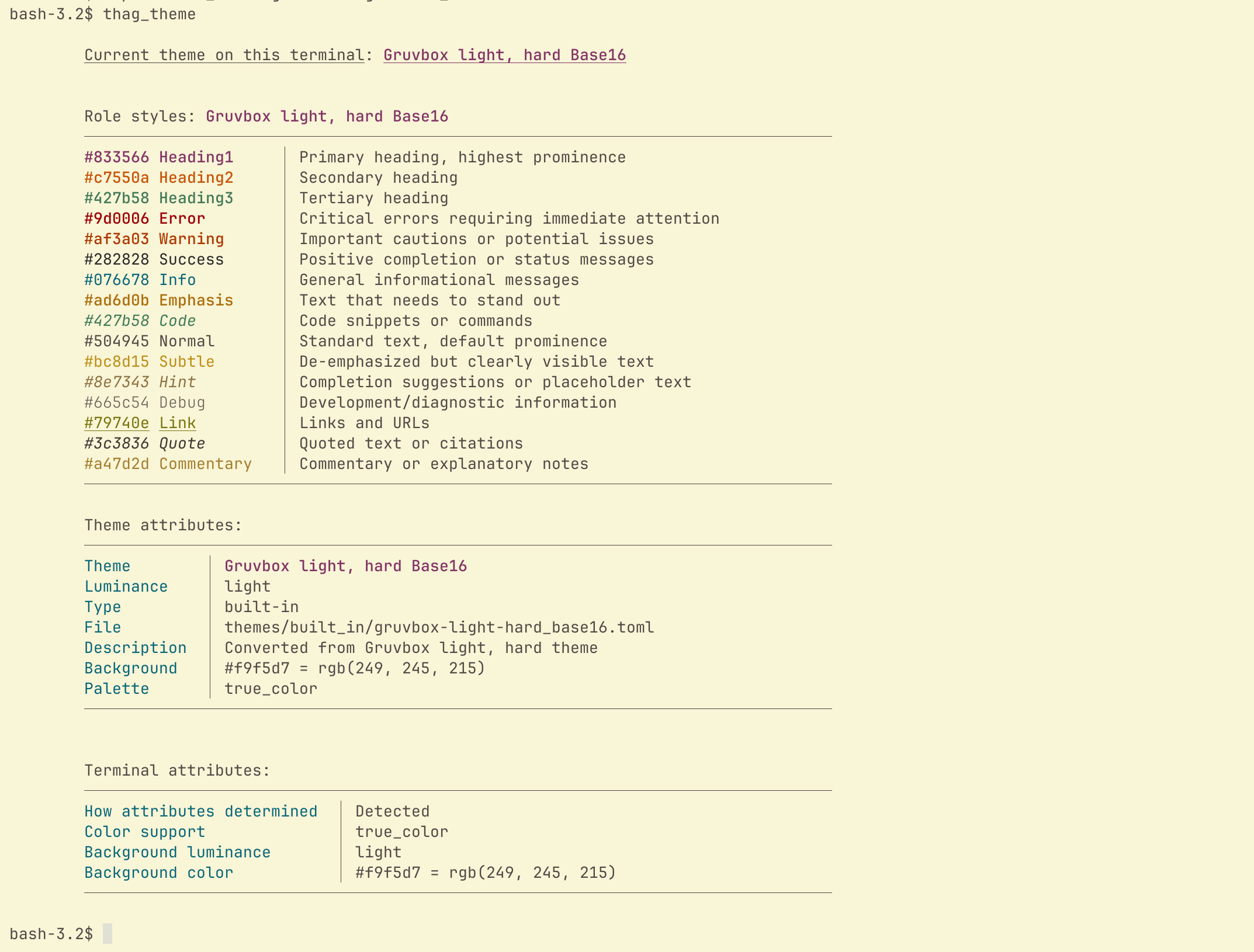Image resolution: width=1254 pixels, height=952 pixels.
Task: Click the #ad6d0b Emphasis role entry
Action: (158, 300)
